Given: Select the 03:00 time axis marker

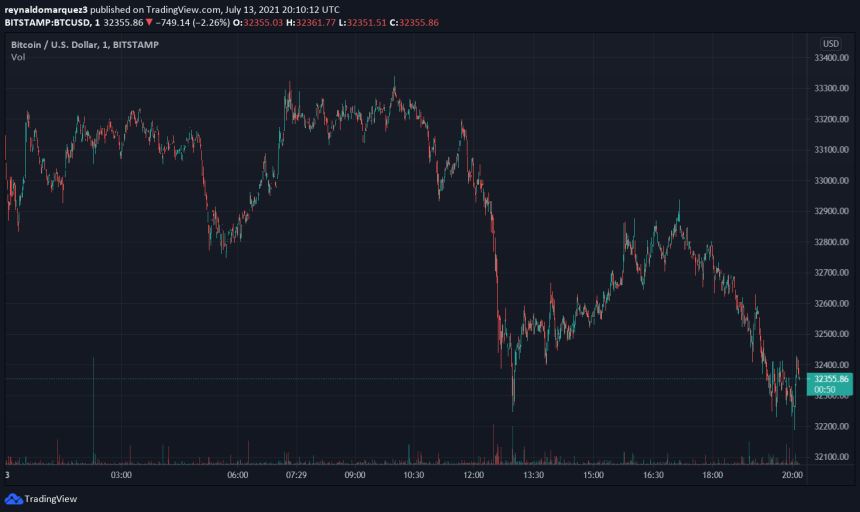Looking at the screenshot, I should 122,476.
